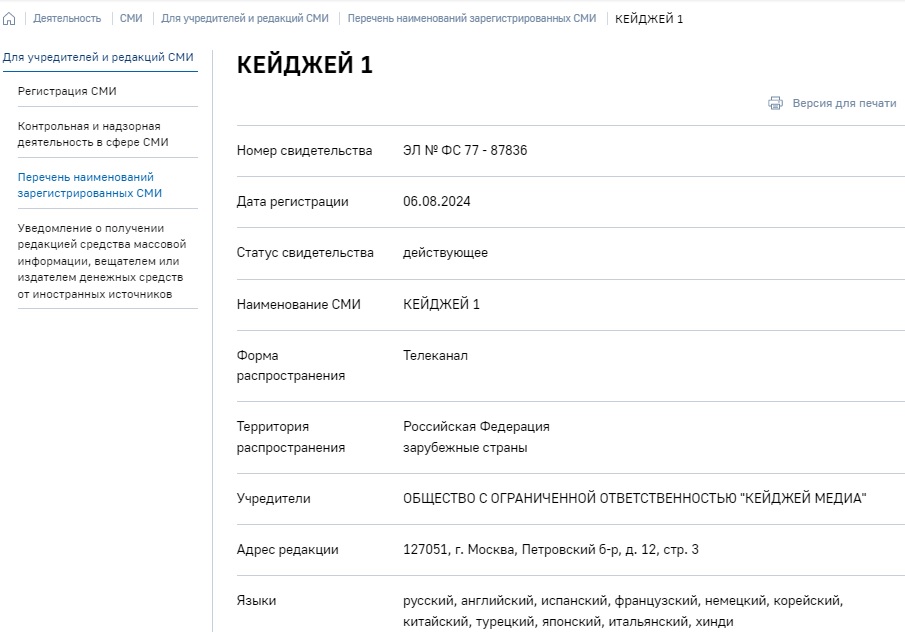Click the page heading 'КЕЙДЖЕЙ 1'
Image resolution: width=905 pixels, height=632 pixels.
click(x=305, y=64)
